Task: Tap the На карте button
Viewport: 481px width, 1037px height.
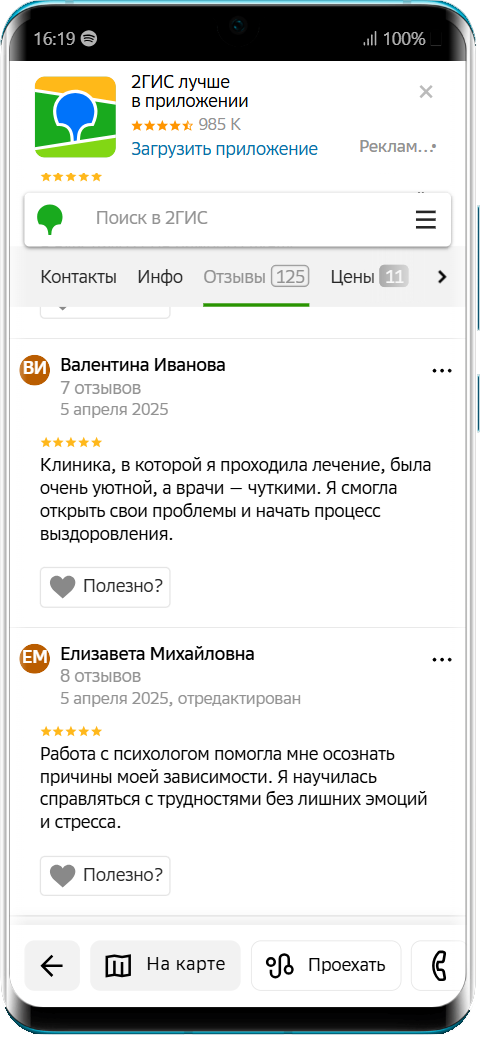Action: 165,966
